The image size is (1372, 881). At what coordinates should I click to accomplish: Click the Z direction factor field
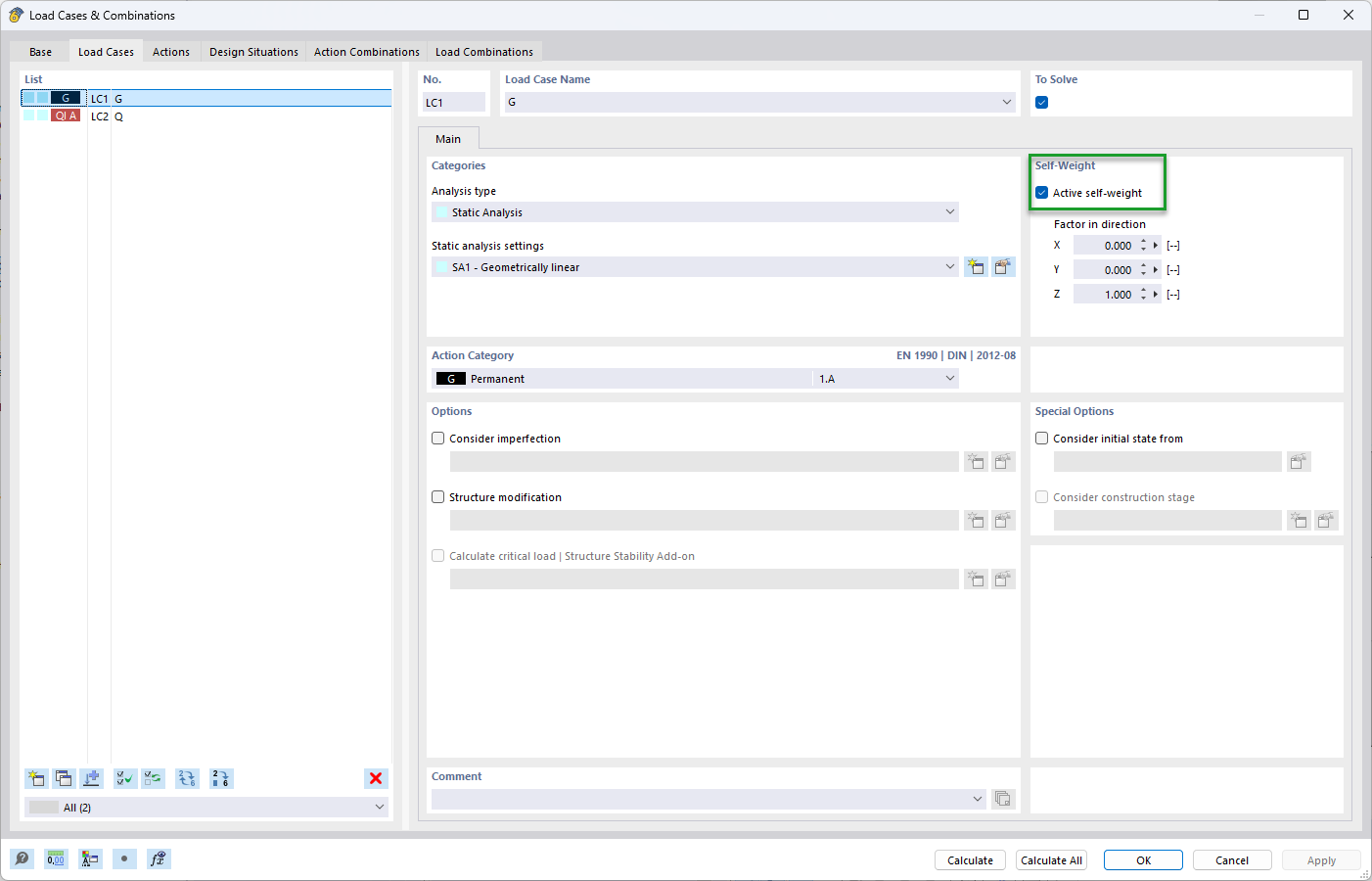coord(1105,294)
